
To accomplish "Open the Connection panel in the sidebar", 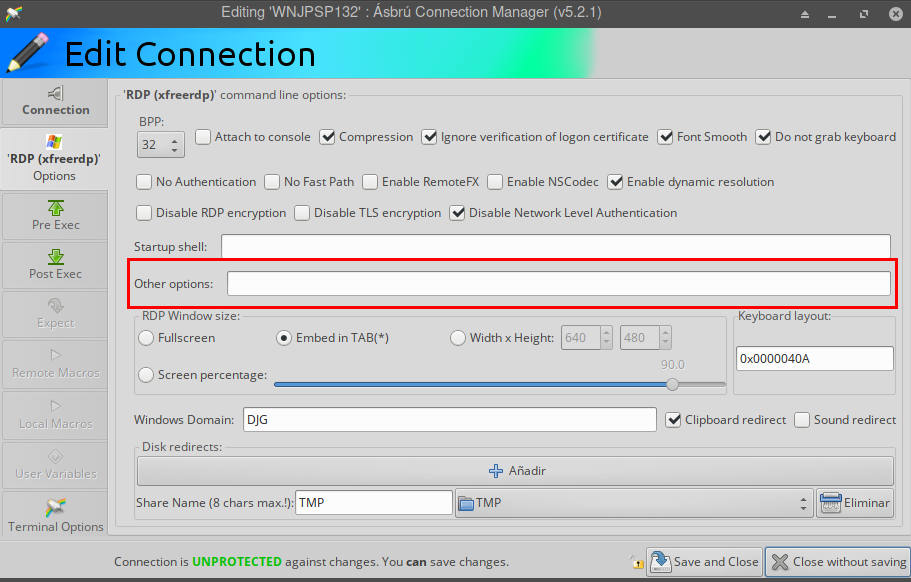I will 54,101.
